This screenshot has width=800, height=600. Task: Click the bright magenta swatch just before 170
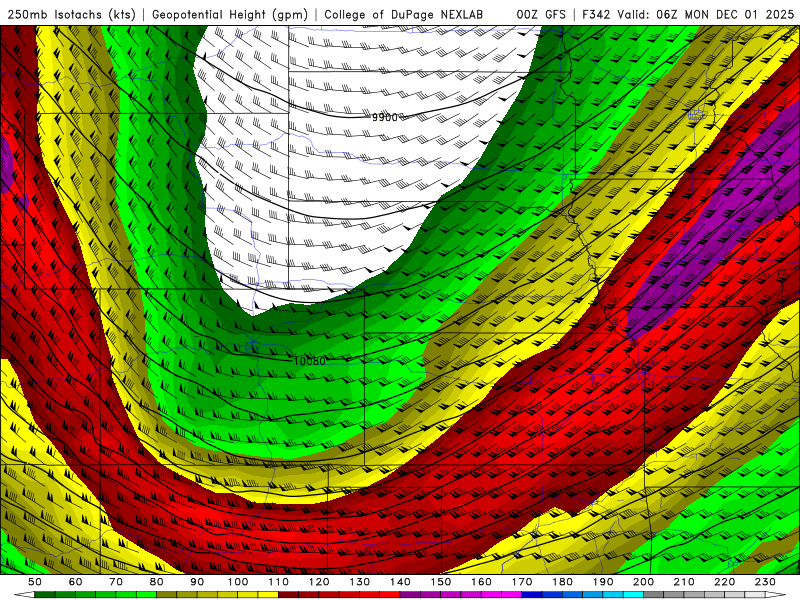[x=512, y=595]
